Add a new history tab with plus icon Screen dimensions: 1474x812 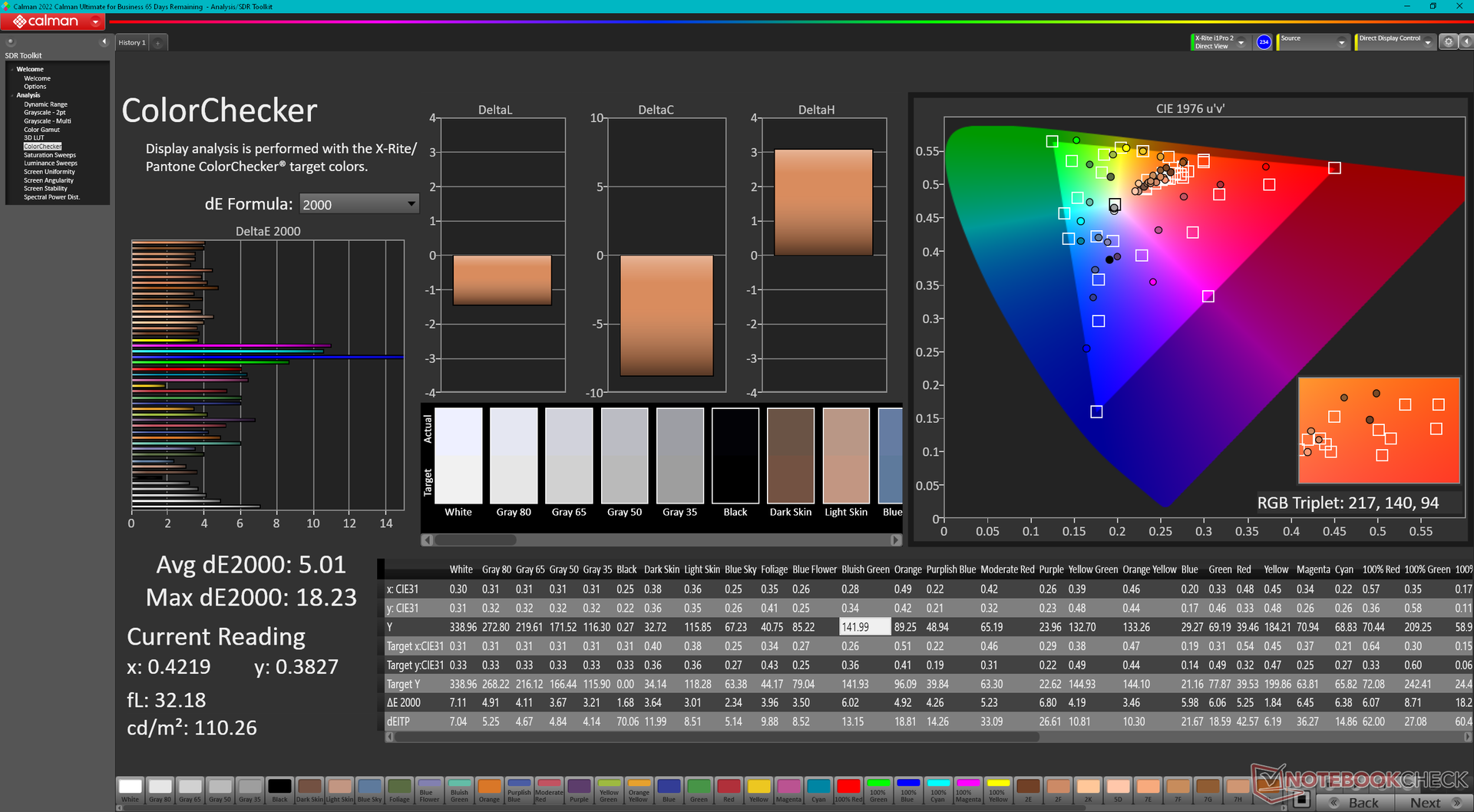pyautogui.click(x=158, y=43)
